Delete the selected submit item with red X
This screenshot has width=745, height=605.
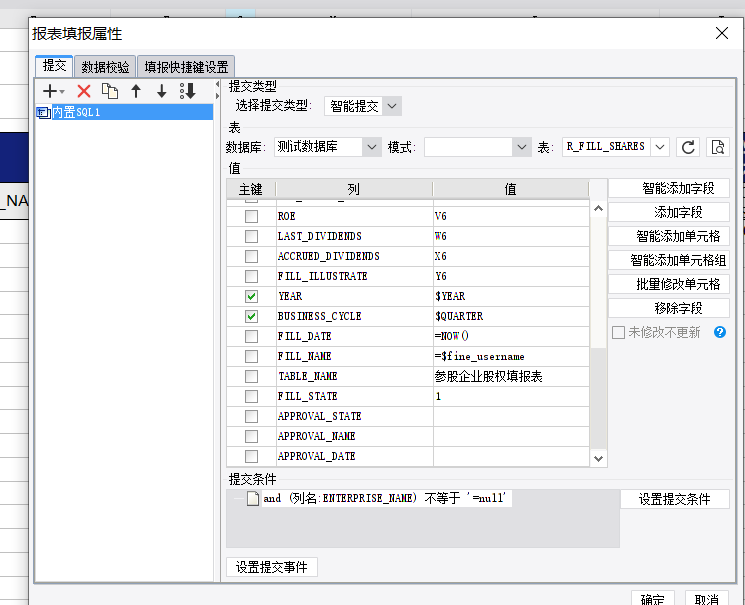pyautogui.click(x=84, y=91)
